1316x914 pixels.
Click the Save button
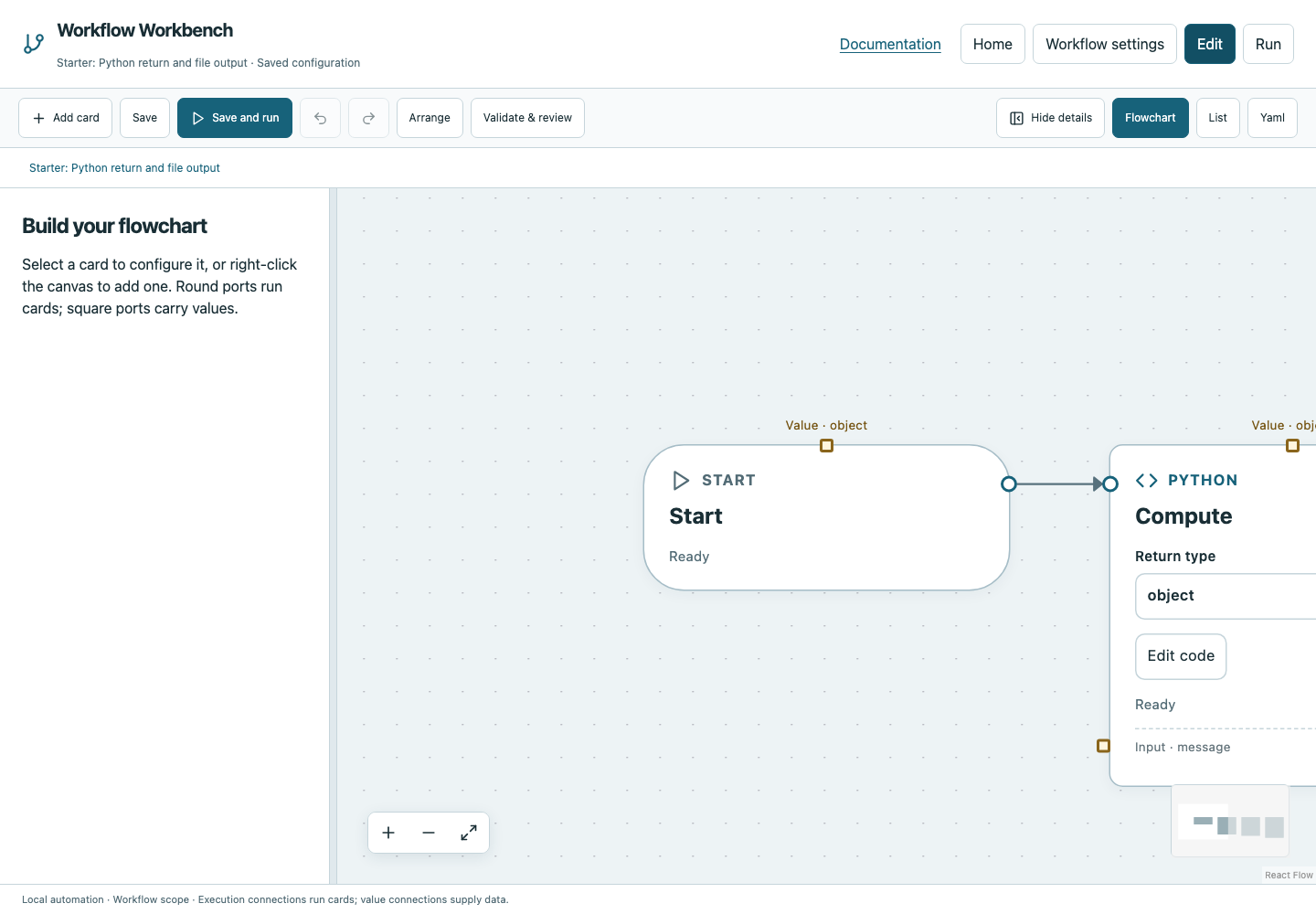click(144, 118)
